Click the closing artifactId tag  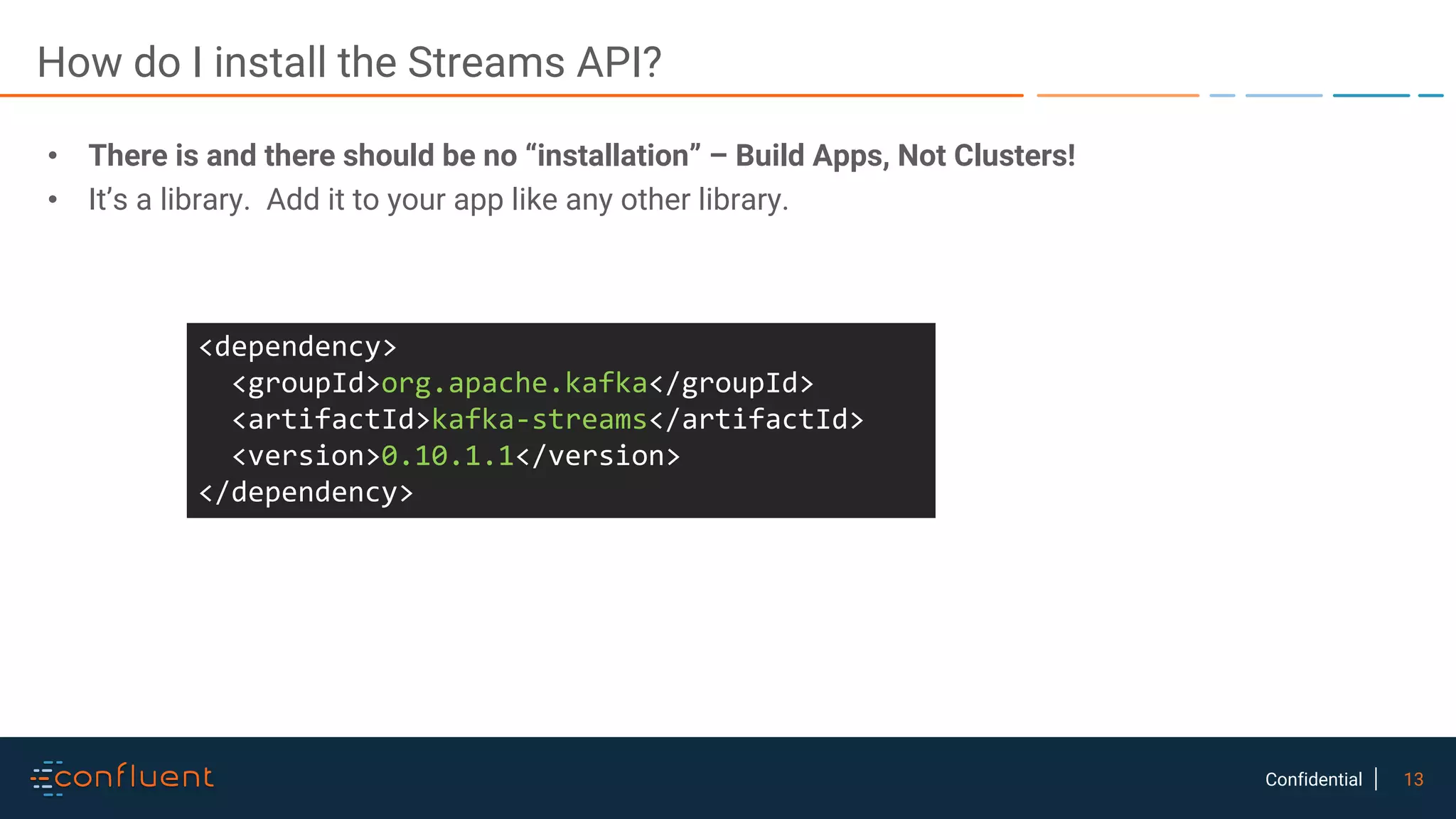click(756, 419)
